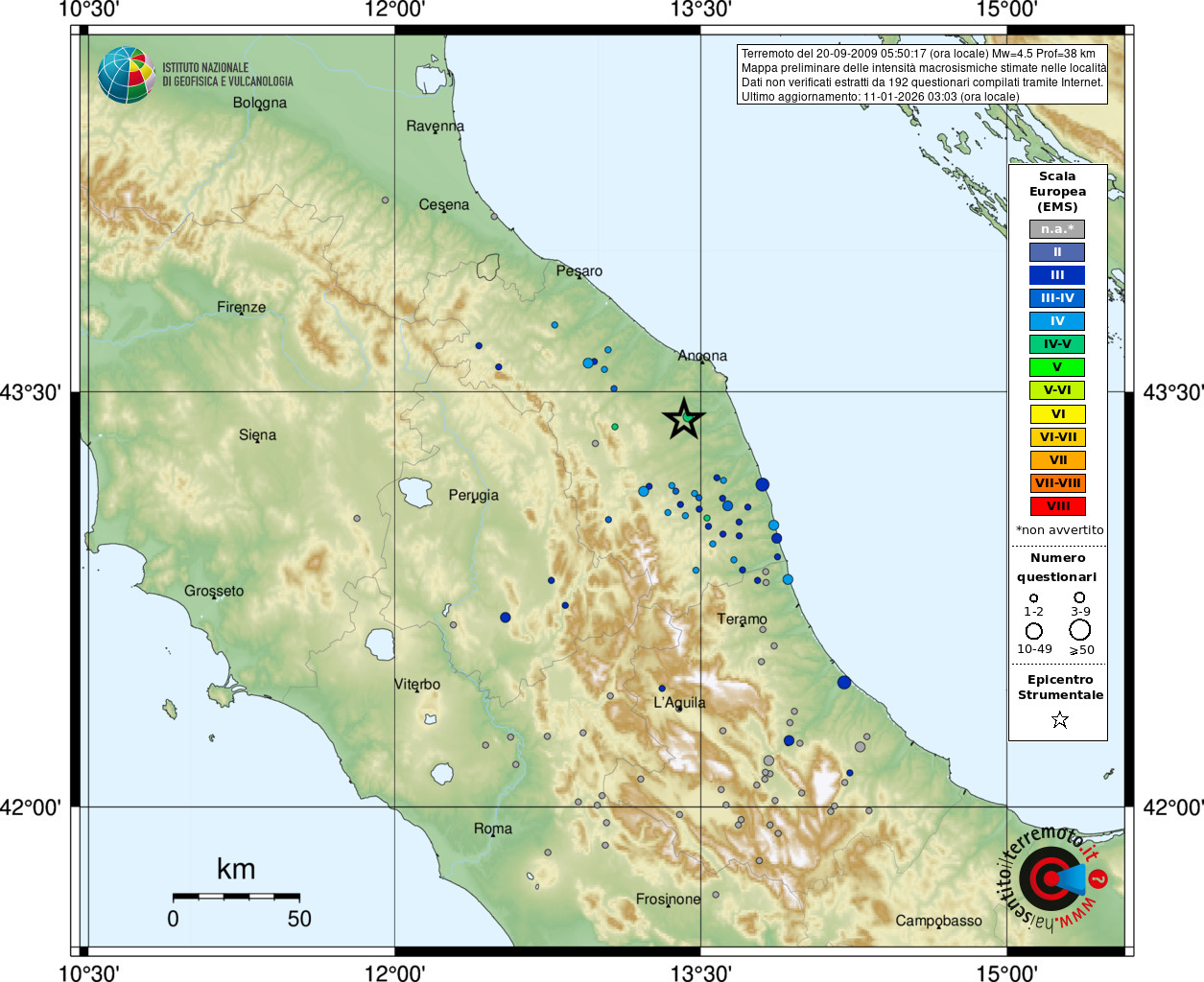
Task: Click the 50 label on the scale bar
Action: pyautogui.click(x=299, y=919)
